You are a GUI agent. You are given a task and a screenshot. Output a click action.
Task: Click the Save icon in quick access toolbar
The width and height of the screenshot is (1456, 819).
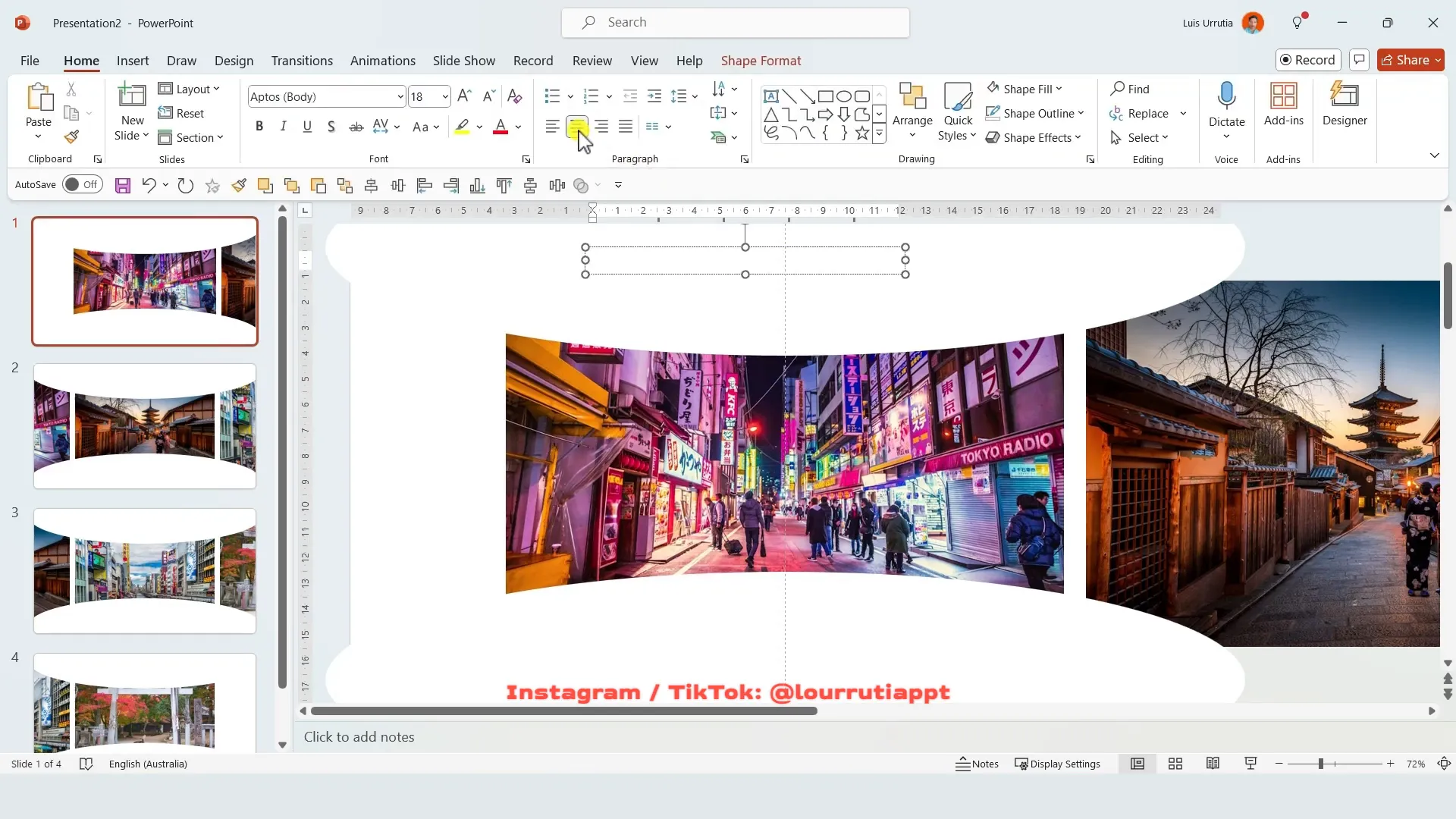(123, 185)
